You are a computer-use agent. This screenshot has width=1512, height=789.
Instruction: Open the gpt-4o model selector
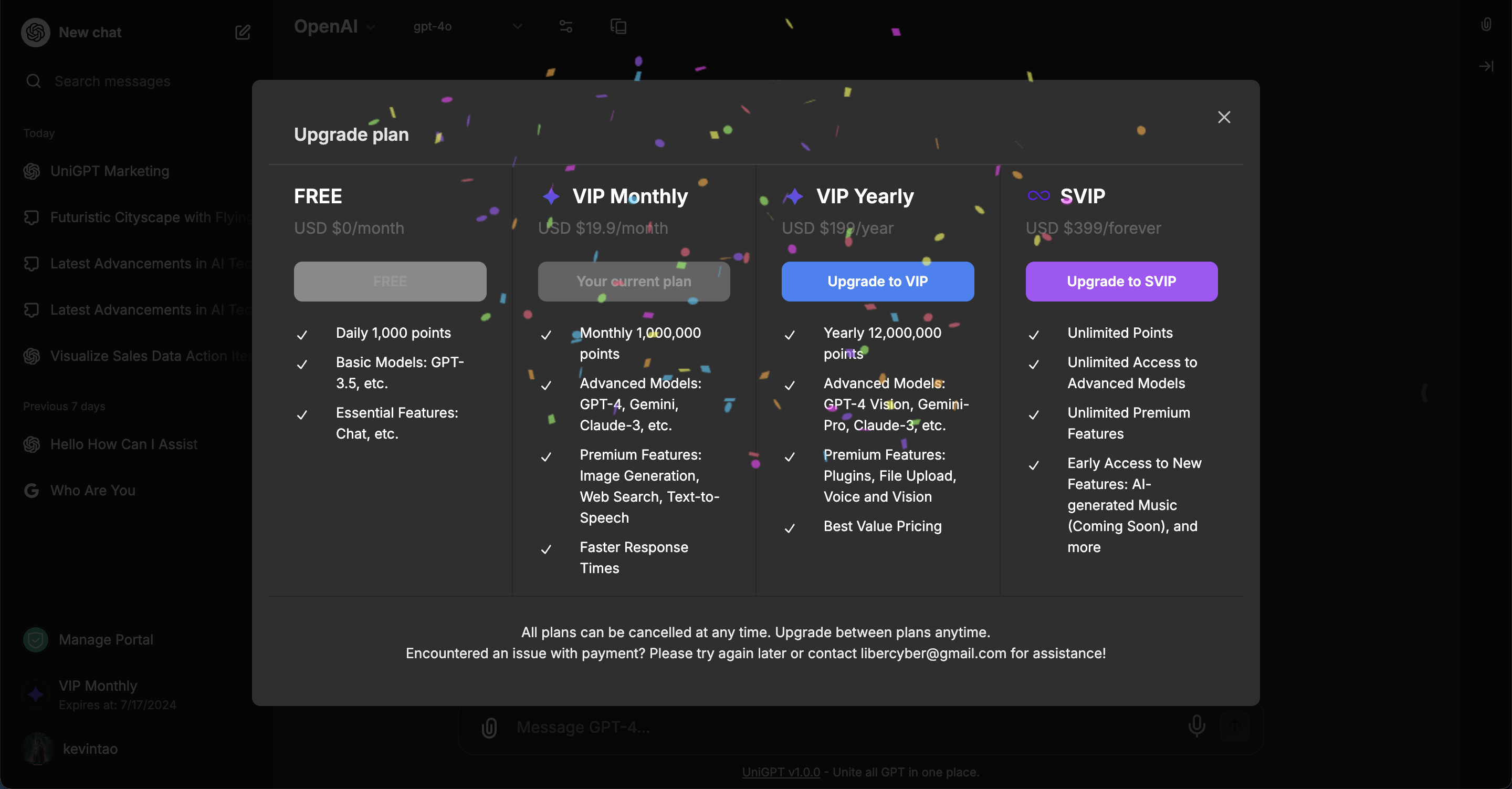click(467, 26)
